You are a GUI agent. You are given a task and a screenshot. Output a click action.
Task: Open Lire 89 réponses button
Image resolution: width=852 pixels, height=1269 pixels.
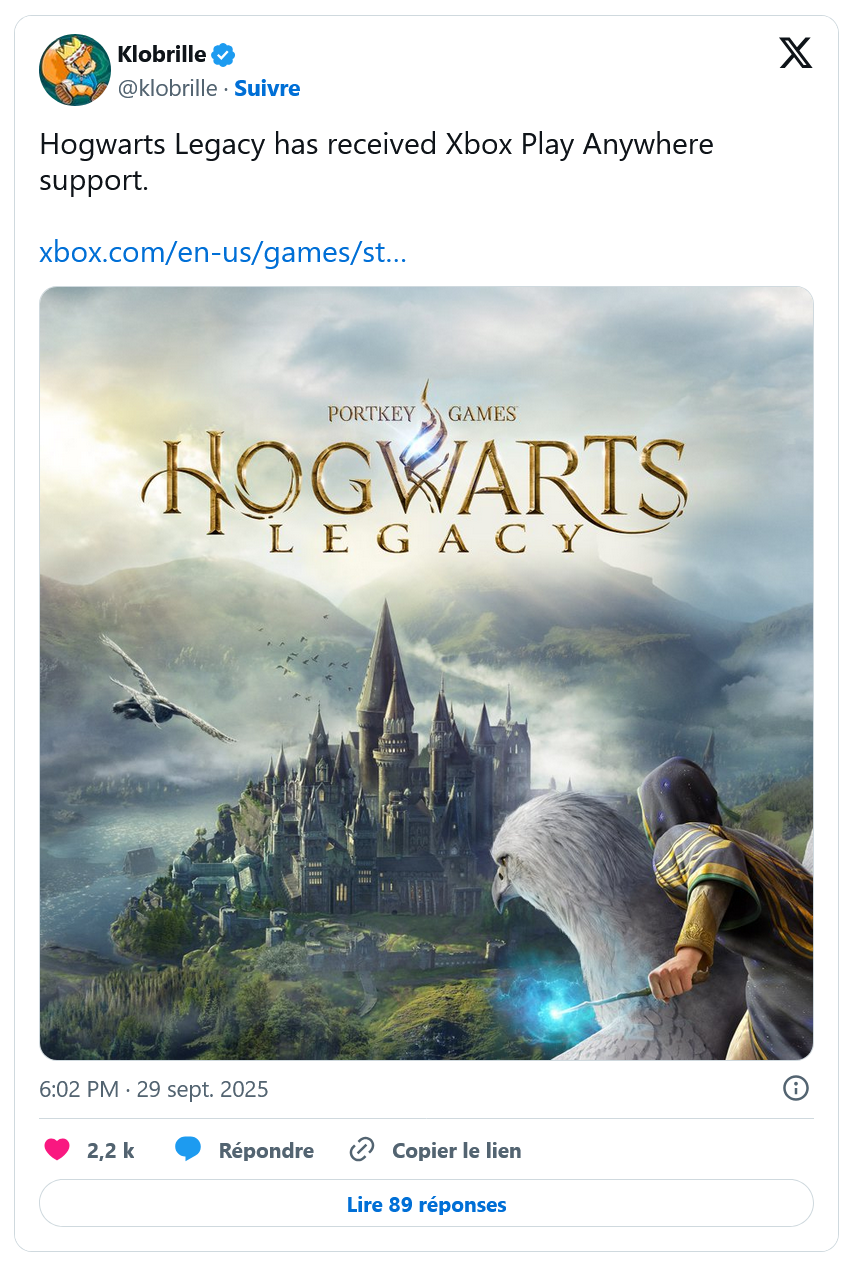[x=426, y=1204]
